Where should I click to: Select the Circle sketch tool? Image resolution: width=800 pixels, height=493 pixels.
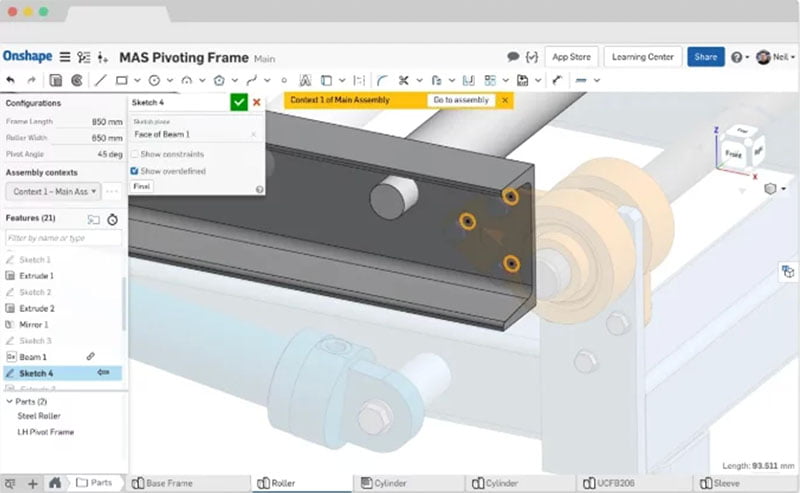[154, 80]
